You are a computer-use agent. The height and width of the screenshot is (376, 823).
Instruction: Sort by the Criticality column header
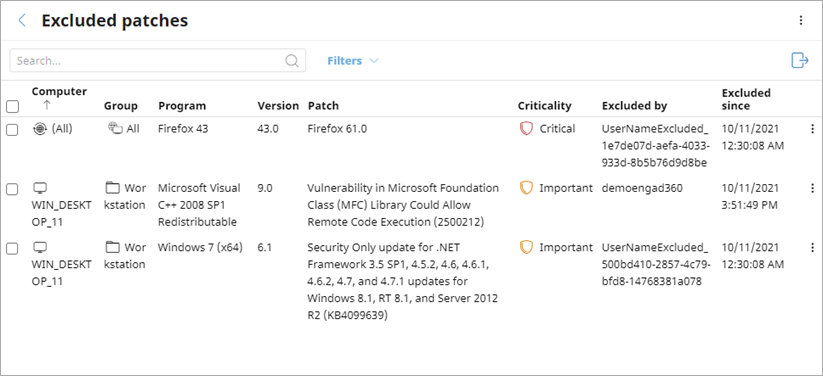[x=544, y=106]
